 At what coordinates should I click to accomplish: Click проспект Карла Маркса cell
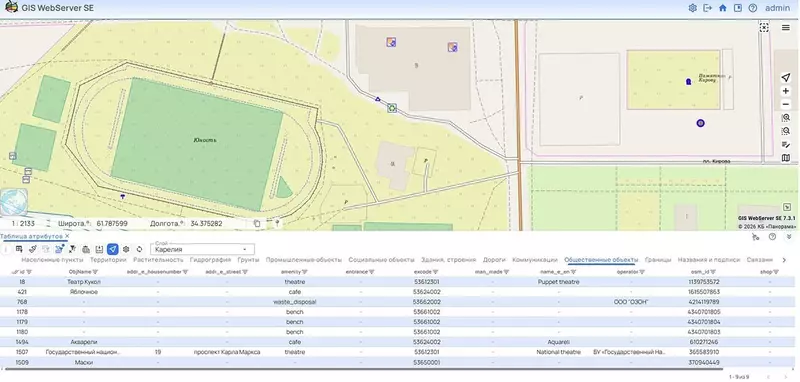coord(227,352)
